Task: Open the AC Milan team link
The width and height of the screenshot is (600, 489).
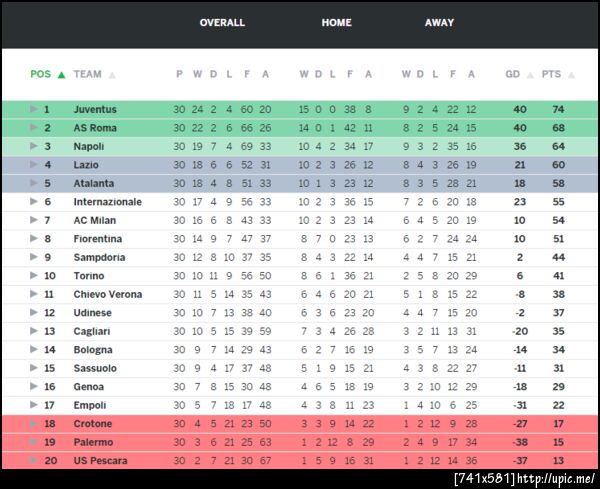Action: pos(95,220)
